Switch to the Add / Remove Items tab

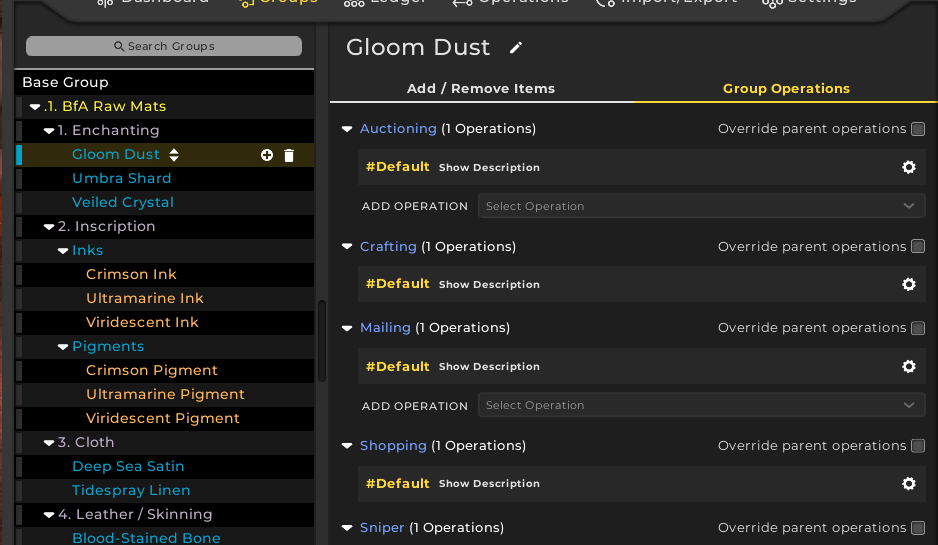[480, 89]
